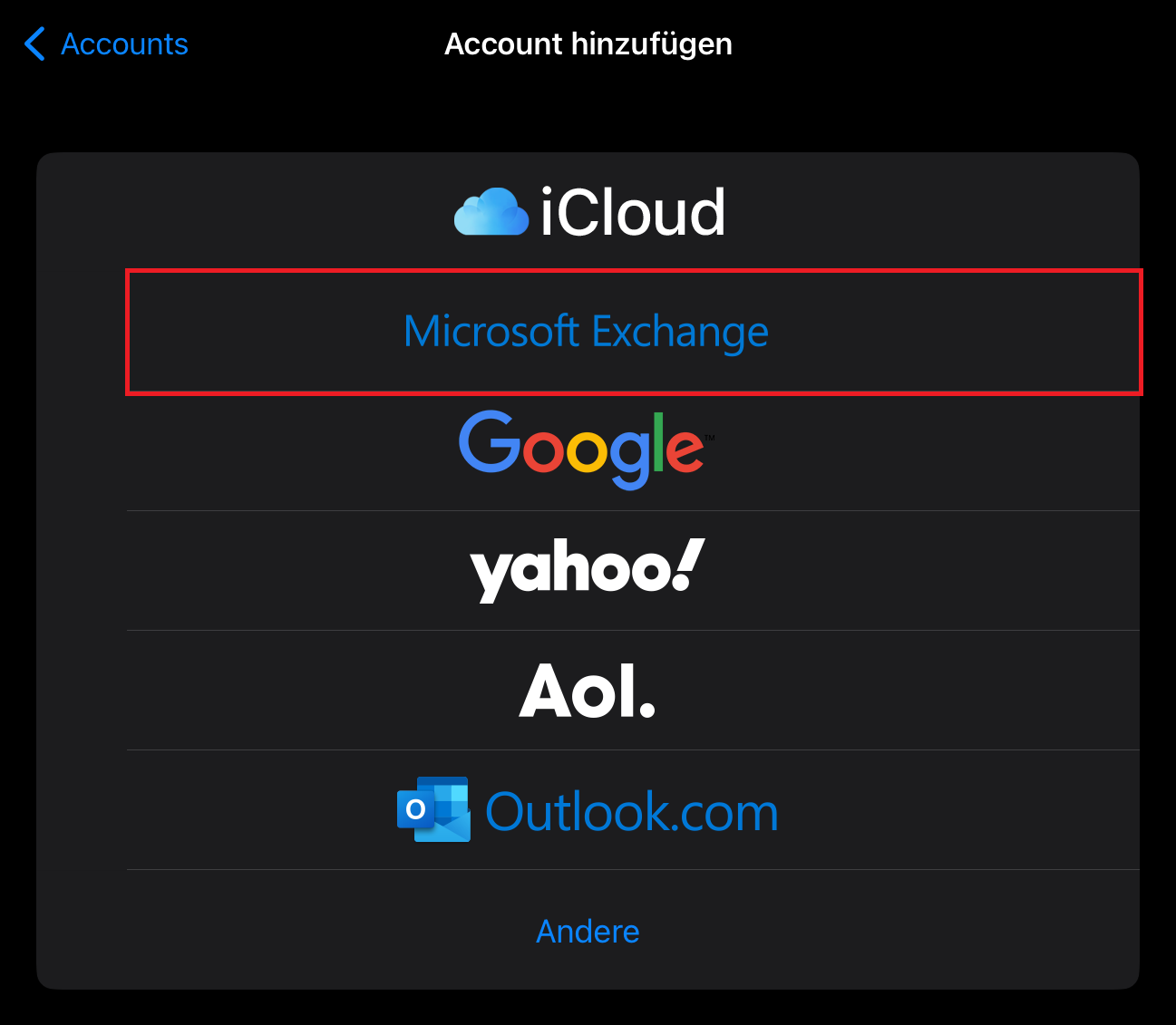The height and width of the screenshot is (1025, 1176).
Task: Click the Account hinzufügen title
Action: (588, 44)
